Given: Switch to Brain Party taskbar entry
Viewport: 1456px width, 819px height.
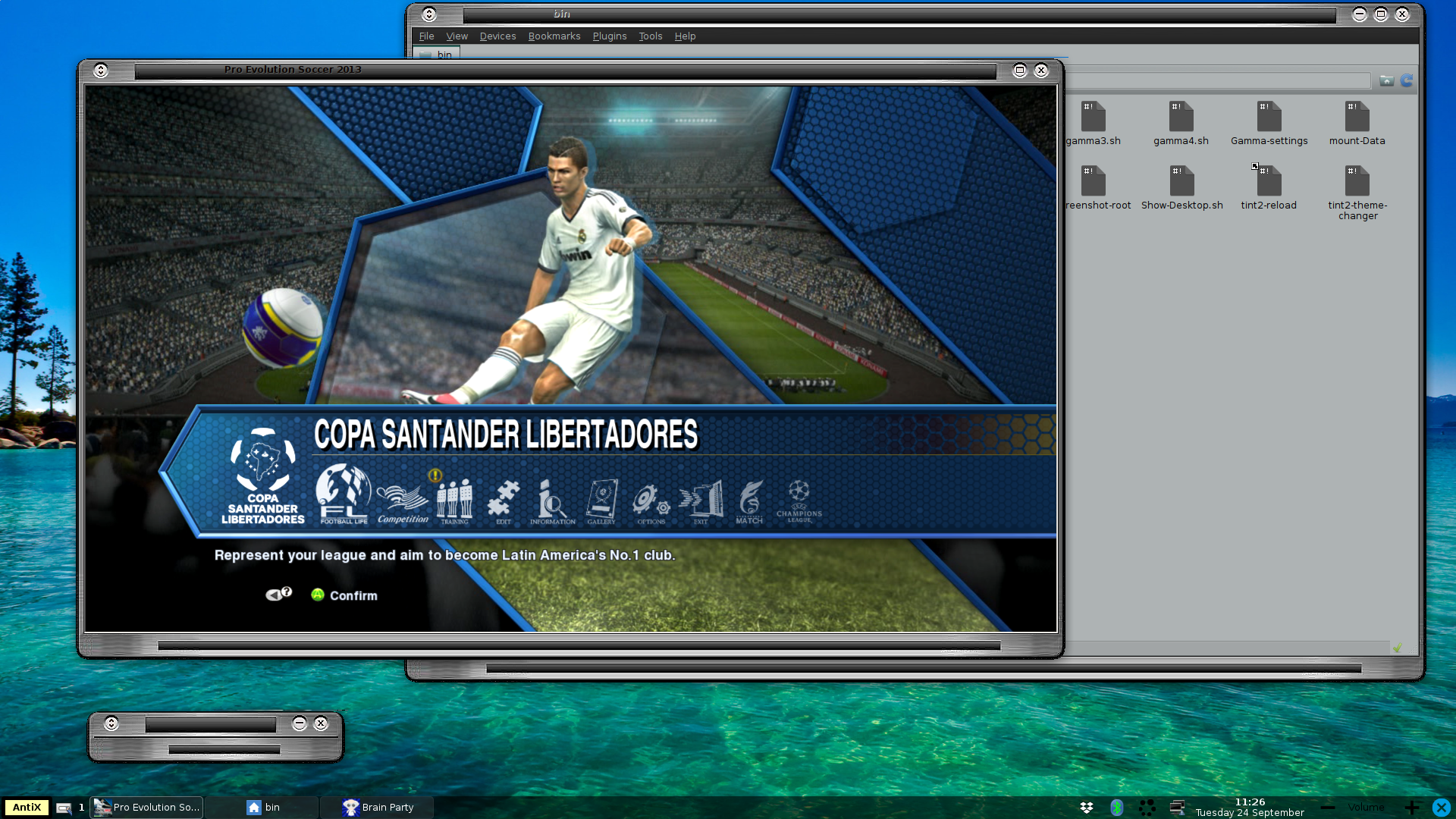Looking at the screenshot, I should click(x=378, y=807).
